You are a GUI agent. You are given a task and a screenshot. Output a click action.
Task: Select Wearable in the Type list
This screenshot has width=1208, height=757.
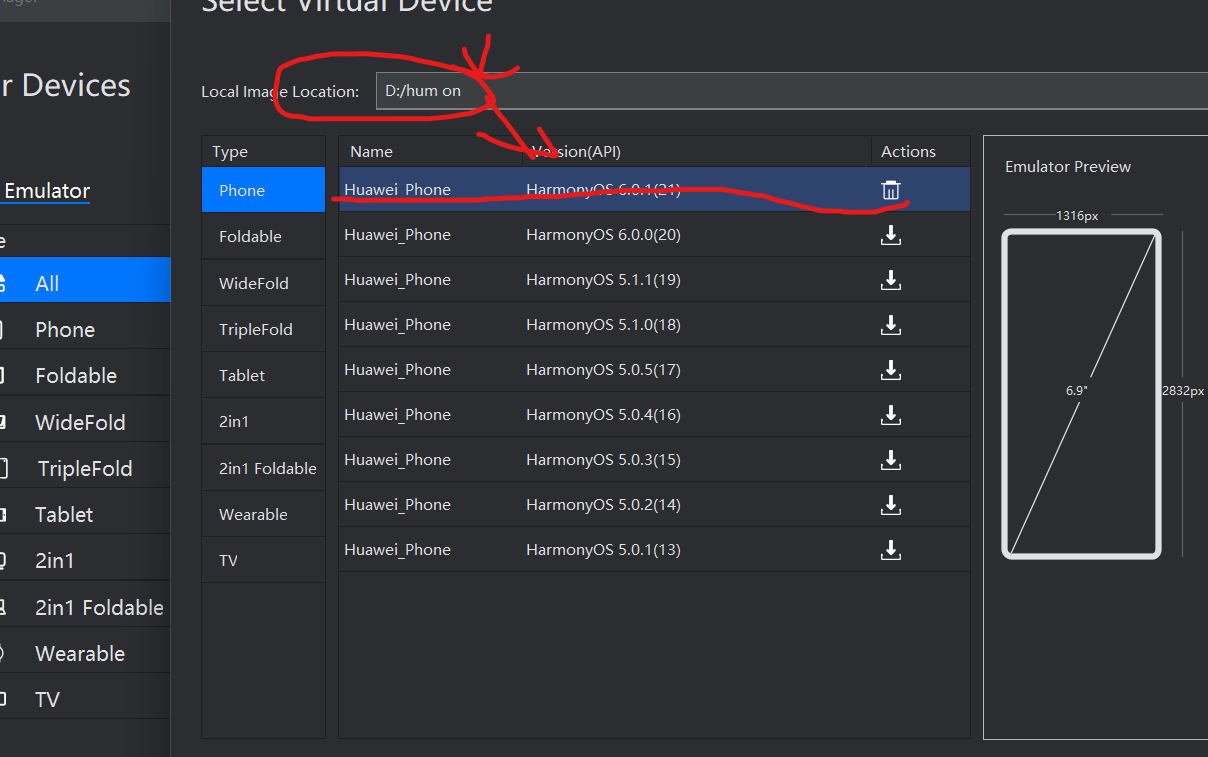click(x=263, y=514)
